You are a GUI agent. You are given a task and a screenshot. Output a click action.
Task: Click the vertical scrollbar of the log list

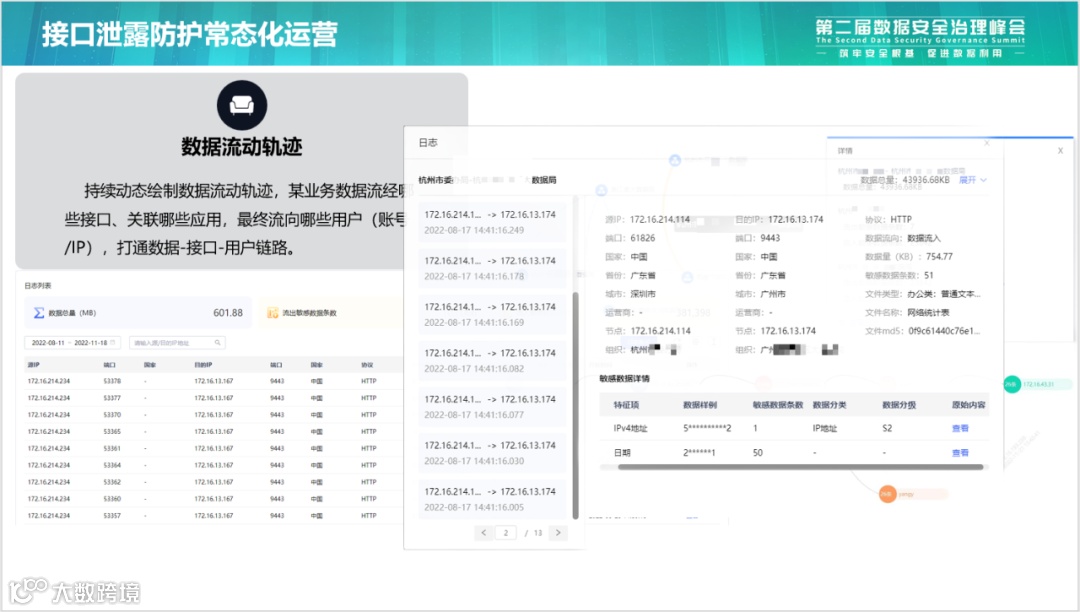coord(575,405)
